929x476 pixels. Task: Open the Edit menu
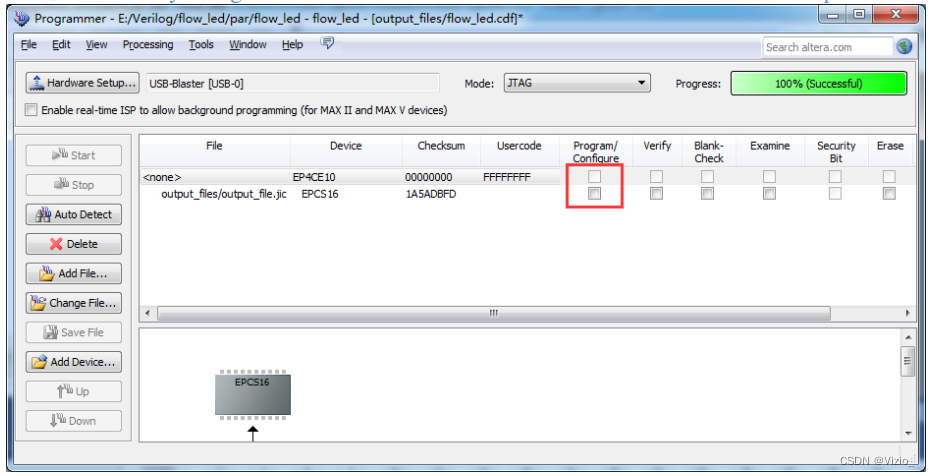tap(61, 44)
